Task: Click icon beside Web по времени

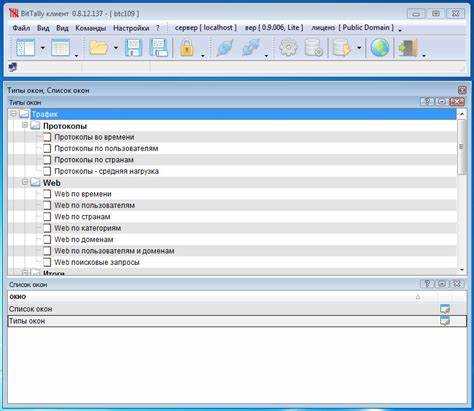Action: click(47, 194)
